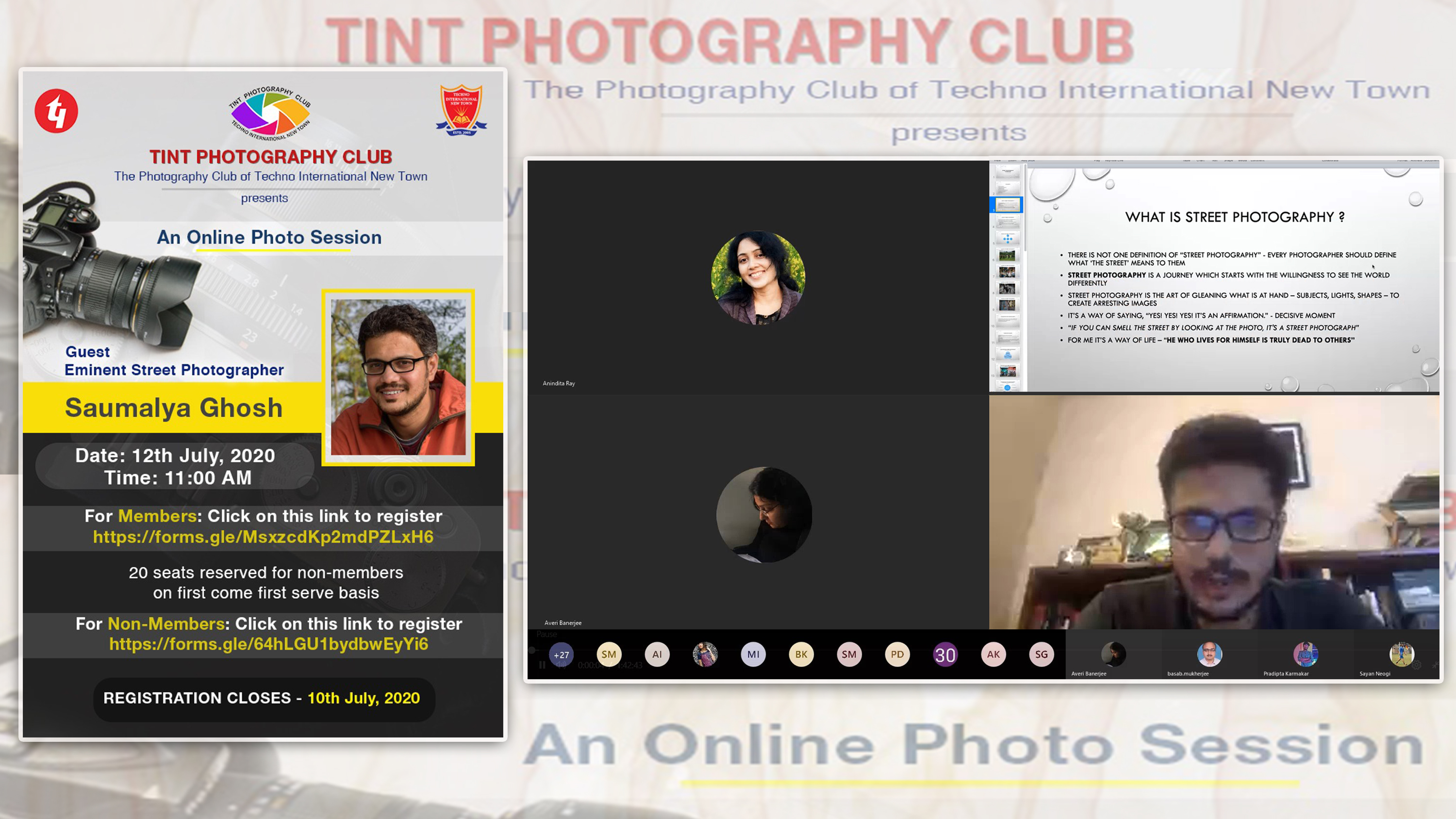Screen dimensions: 1456x819
Task: Select the BK participant avatar
Action: (801, 654)
